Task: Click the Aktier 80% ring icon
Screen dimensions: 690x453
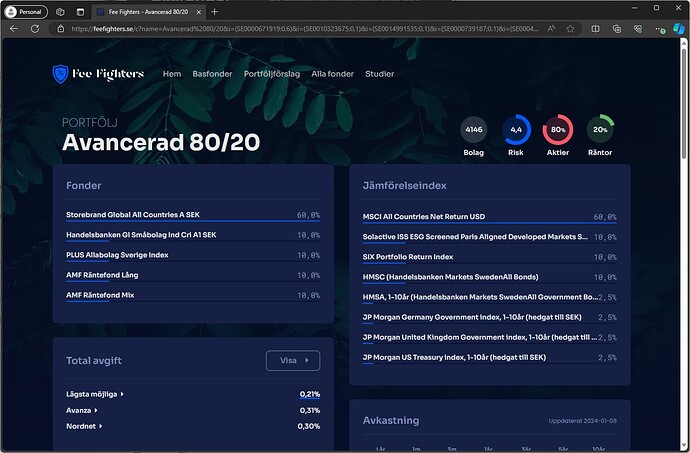Action: [558, 130]
